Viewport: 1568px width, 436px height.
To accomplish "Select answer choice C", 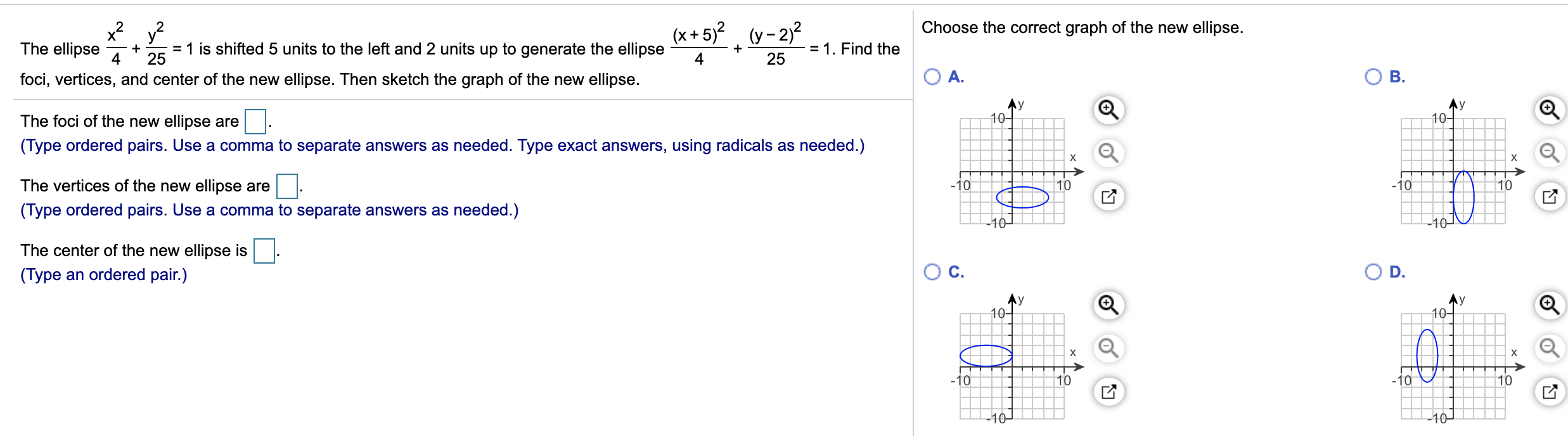I will 930,271.
